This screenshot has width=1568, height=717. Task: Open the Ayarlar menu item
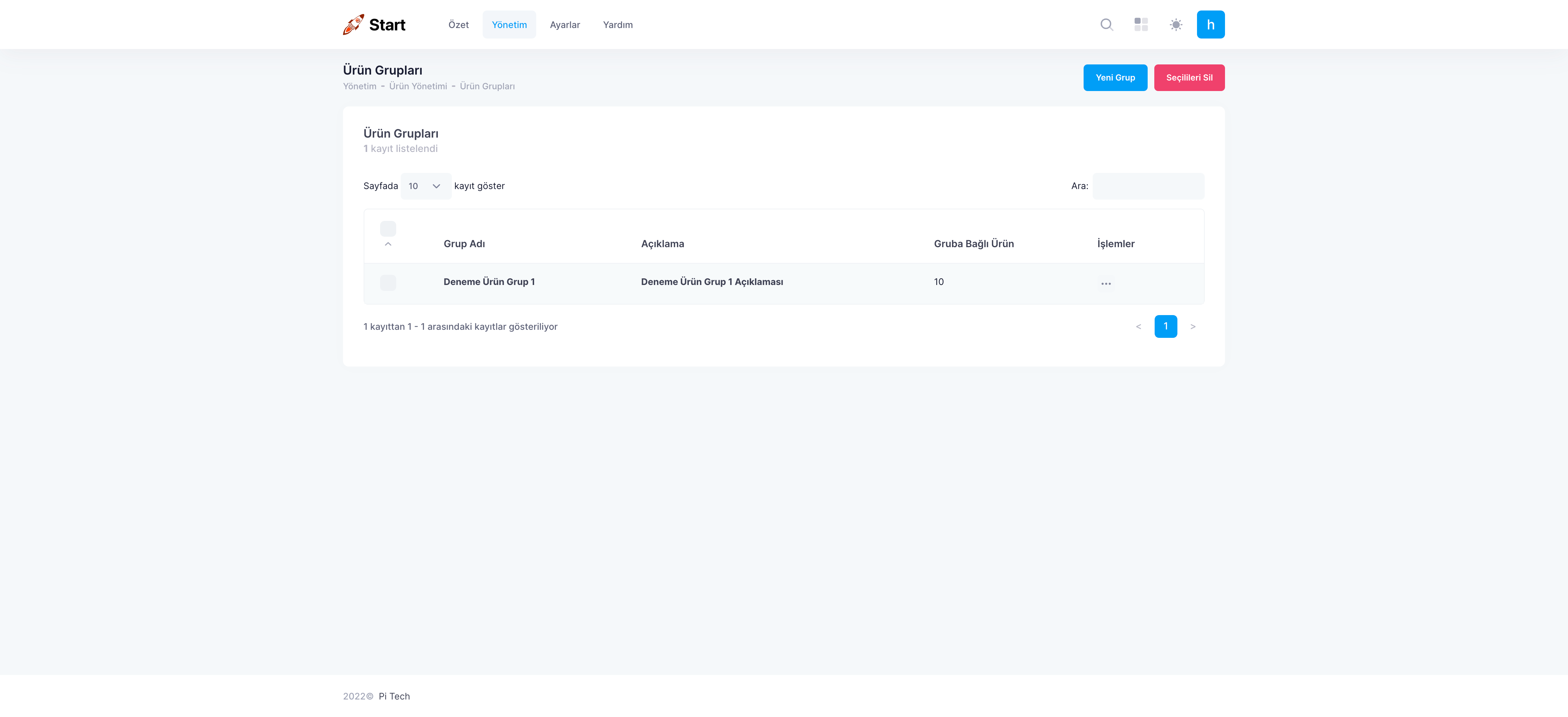coord(564,25)
